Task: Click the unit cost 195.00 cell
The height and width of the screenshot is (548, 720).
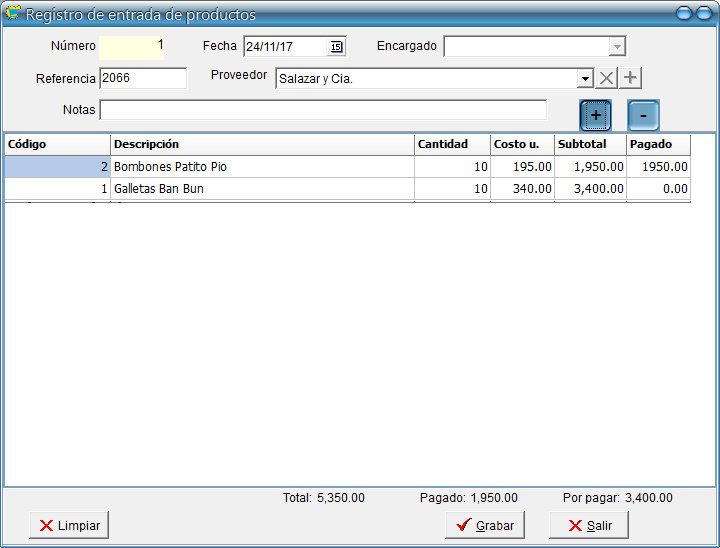Action: click(523, 167)
